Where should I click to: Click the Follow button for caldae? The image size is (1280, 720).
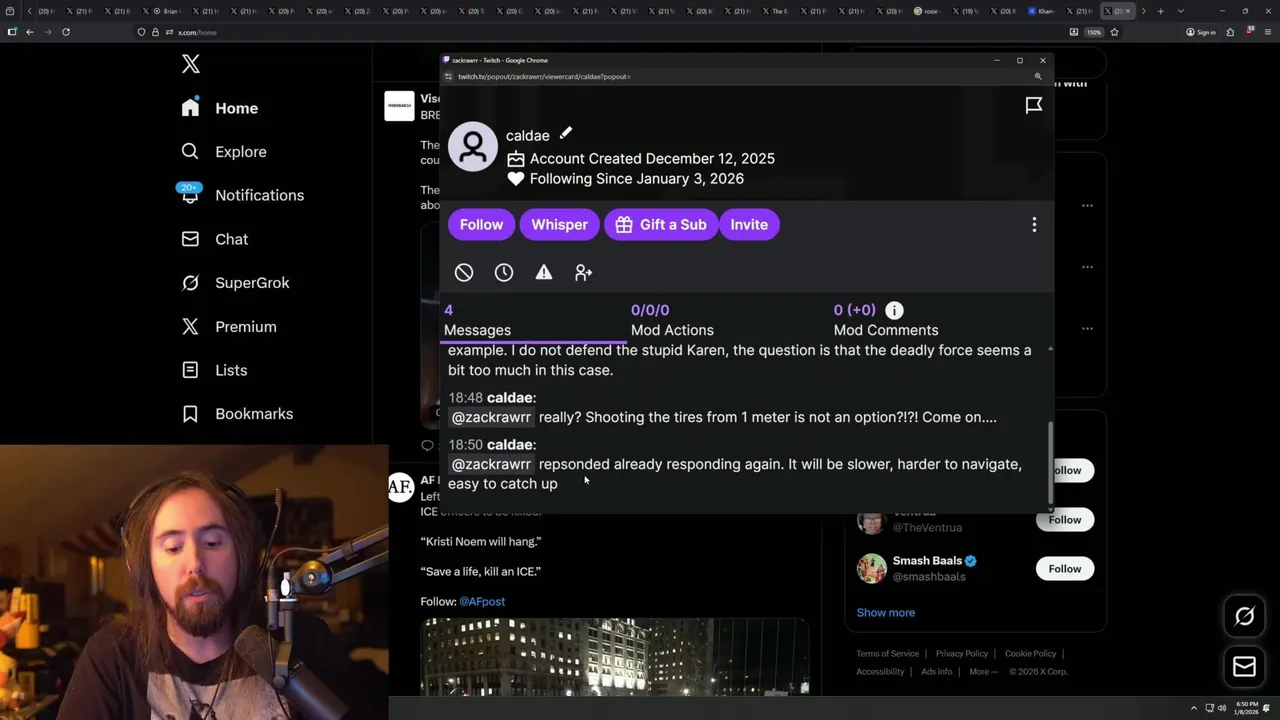[481, 224]
